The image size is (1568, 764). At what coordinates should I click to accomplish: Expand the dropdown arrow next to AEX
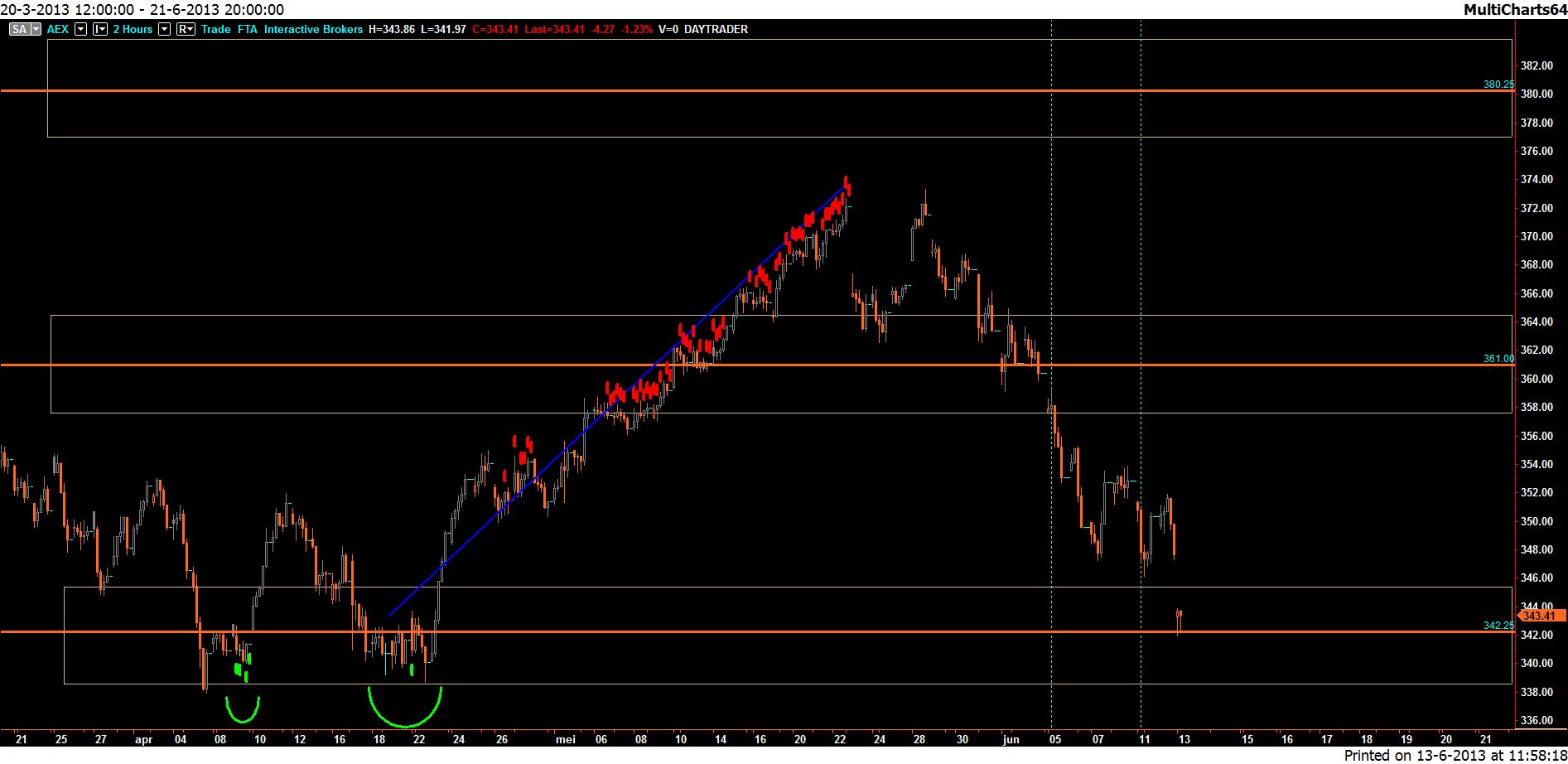point(80,29)
